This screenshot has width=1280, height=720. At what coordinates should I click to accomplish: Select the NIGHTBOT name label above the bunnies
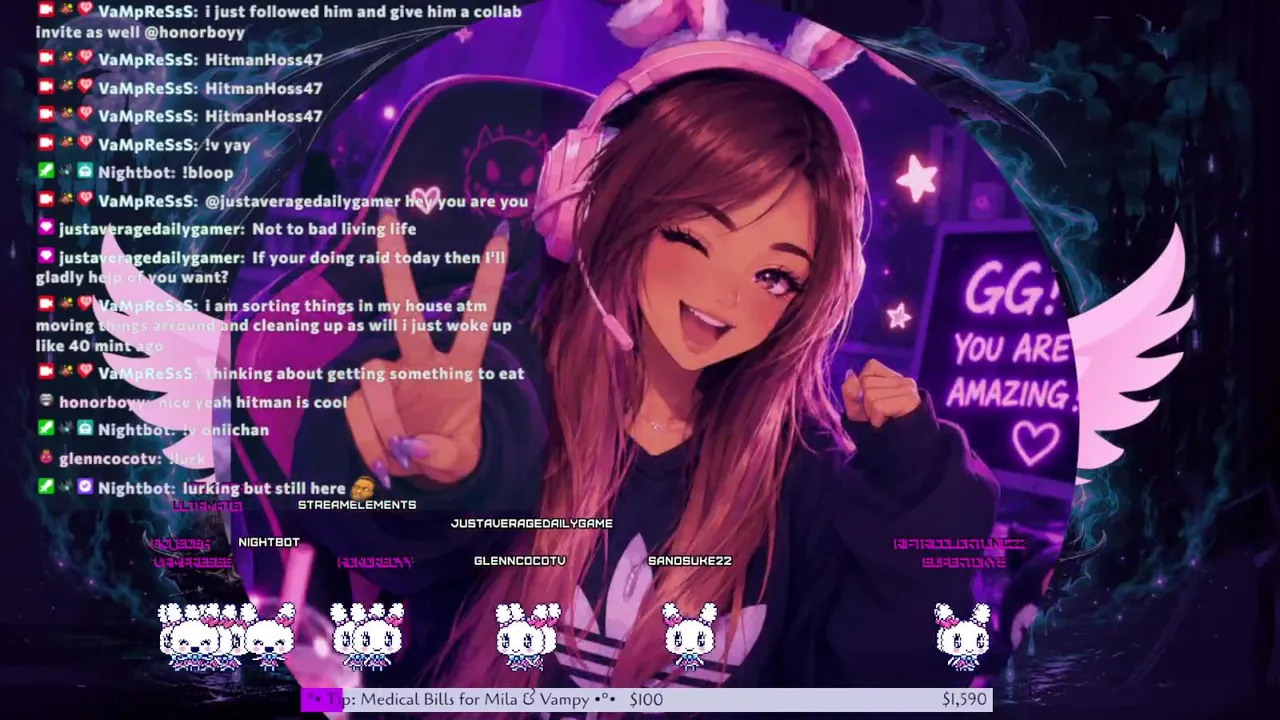[269, 542]
